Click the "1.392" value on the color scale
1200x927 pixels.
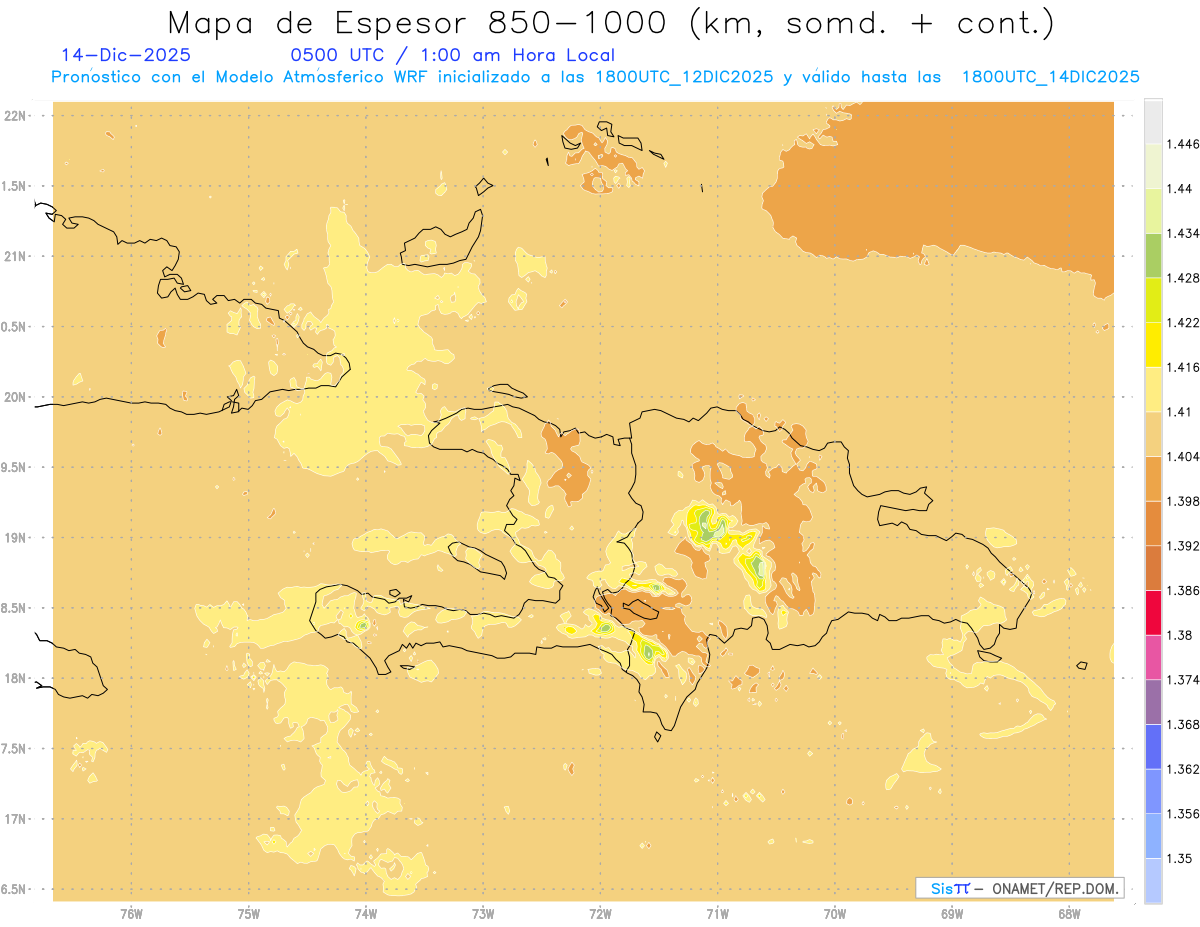click(x=1183, y=546)
